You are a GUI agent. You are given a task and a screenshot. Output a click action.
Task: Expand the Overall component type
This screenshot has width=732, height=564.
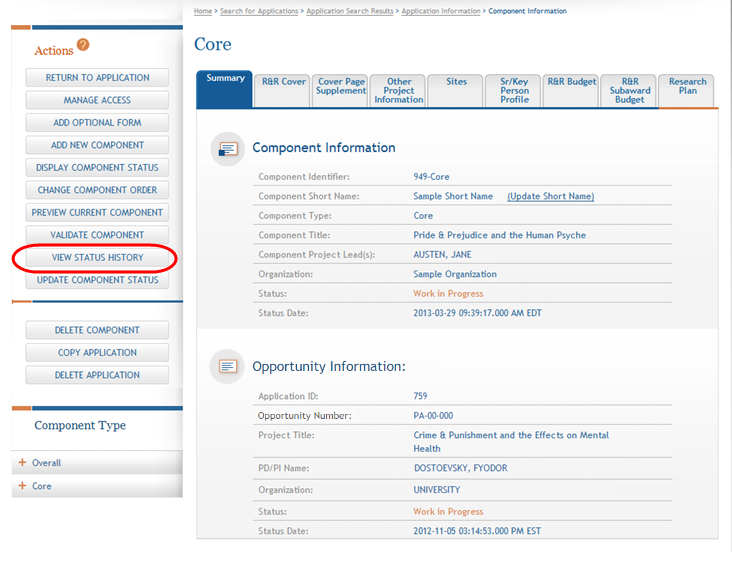[22, 463]
